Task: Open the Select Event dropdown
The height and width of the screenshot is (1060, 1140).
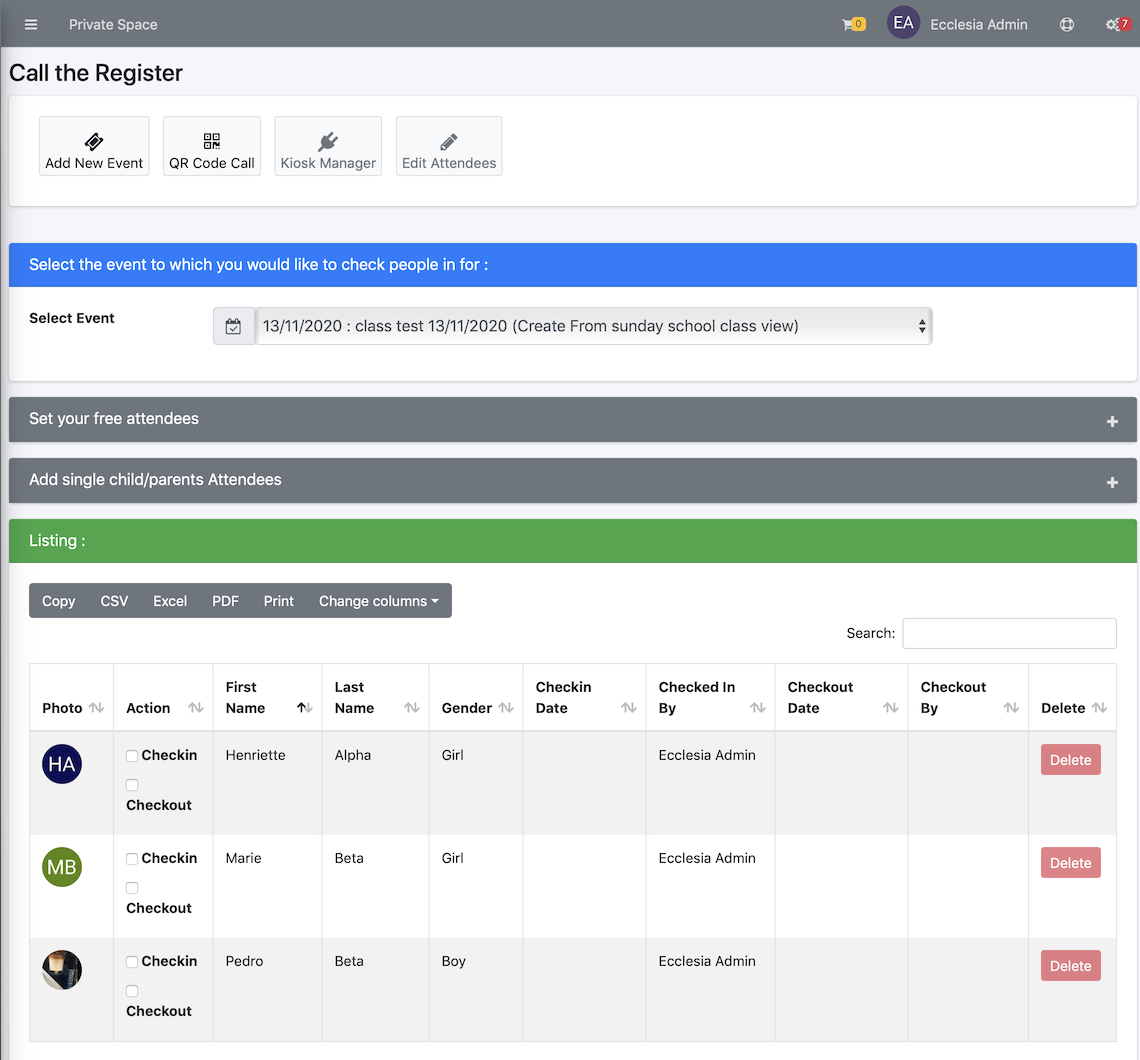Action: click(x=593, y=326)
